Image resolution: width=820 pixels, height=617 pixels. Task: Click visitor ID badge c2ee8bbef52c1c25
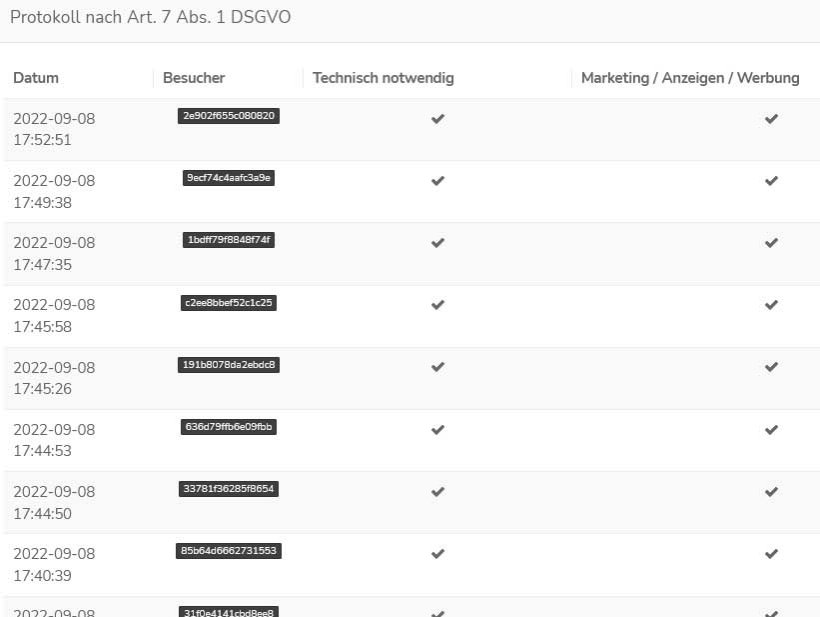point(229,303)
